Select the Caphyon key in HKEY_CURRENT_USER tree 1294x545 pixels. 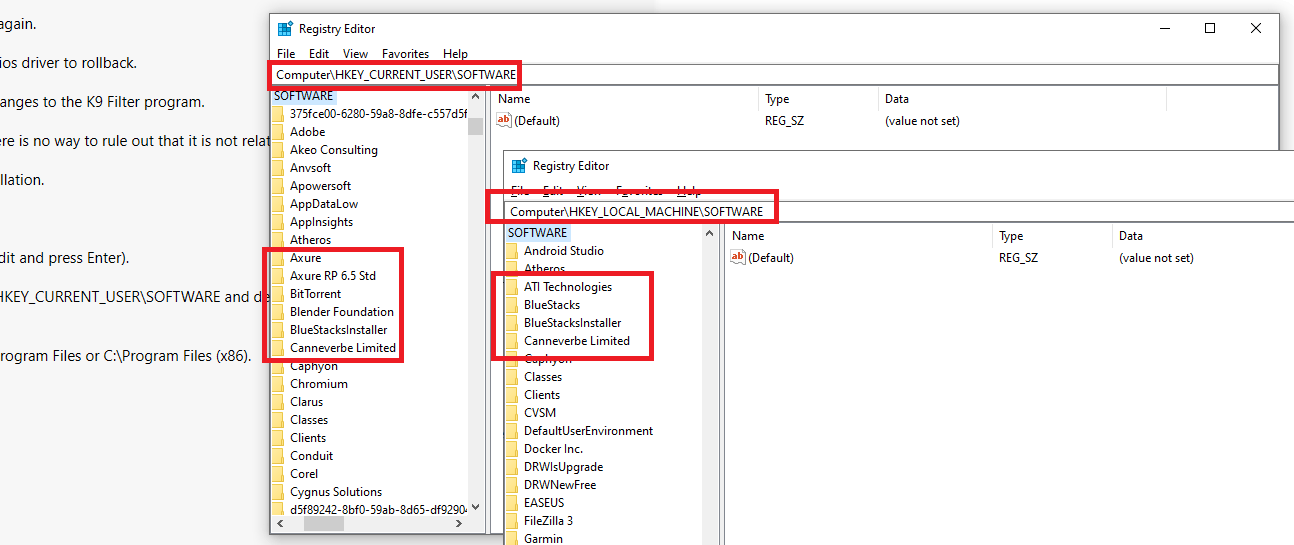pyautogui.click(x=314, y=366)
